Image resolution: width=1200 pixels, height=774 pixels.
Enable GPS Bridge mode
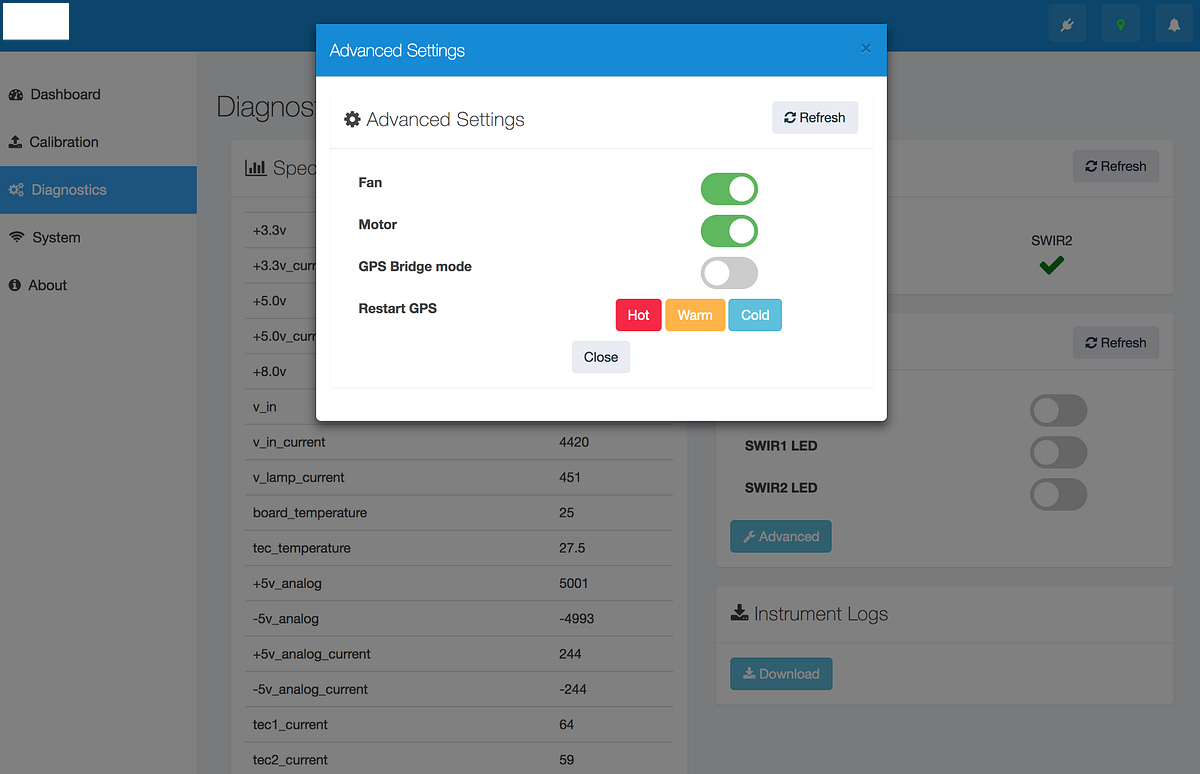pyautogui.click(x=729, y=273)
